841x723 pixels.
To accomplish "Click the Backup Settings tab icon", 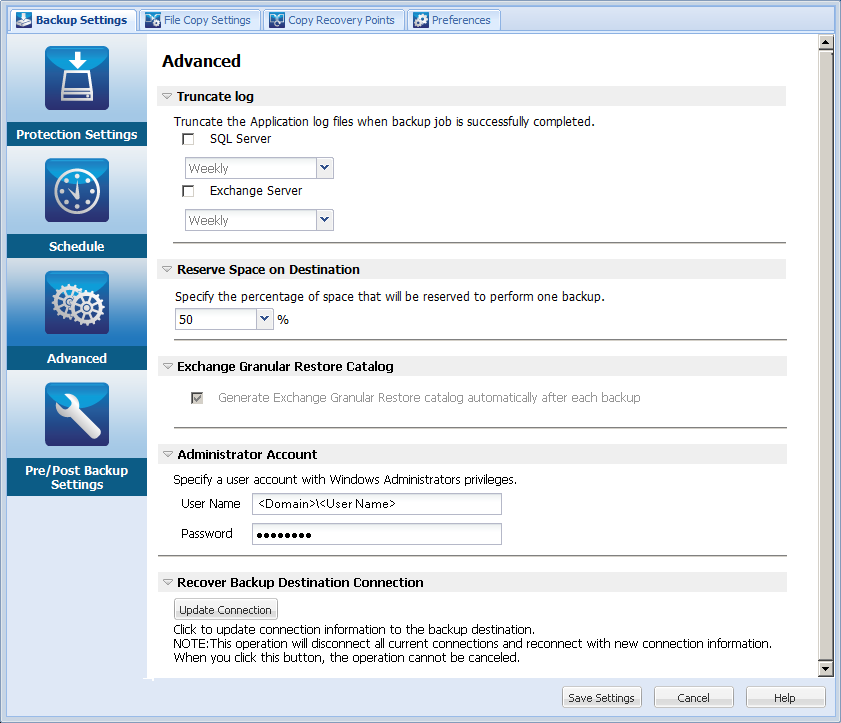I will [x=24, y=19].
